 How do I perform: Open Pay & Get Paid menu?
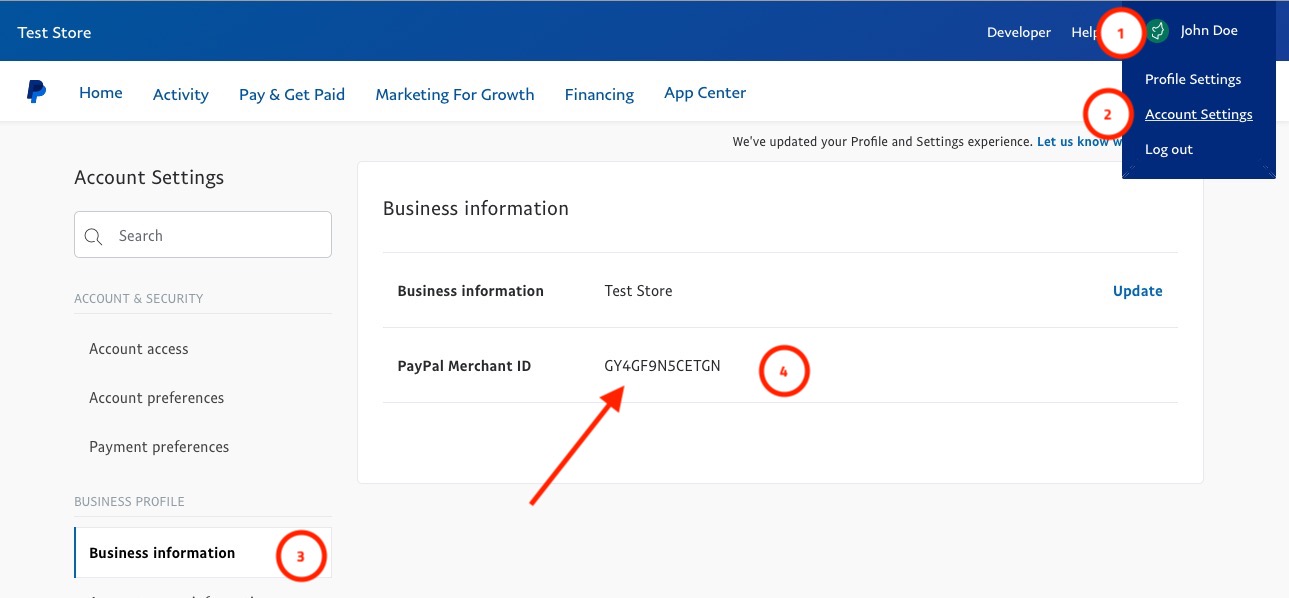(292, 94)
